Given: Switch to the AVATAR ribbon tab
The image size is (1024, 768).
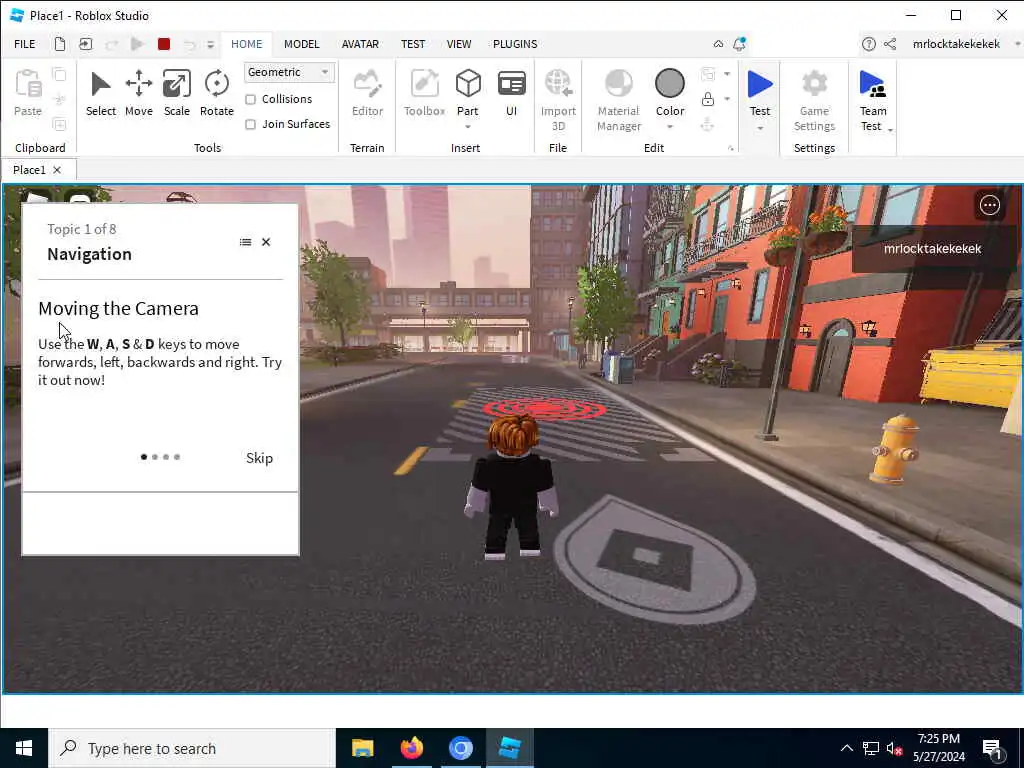Looking at the screenshot, I should (360, 44).
